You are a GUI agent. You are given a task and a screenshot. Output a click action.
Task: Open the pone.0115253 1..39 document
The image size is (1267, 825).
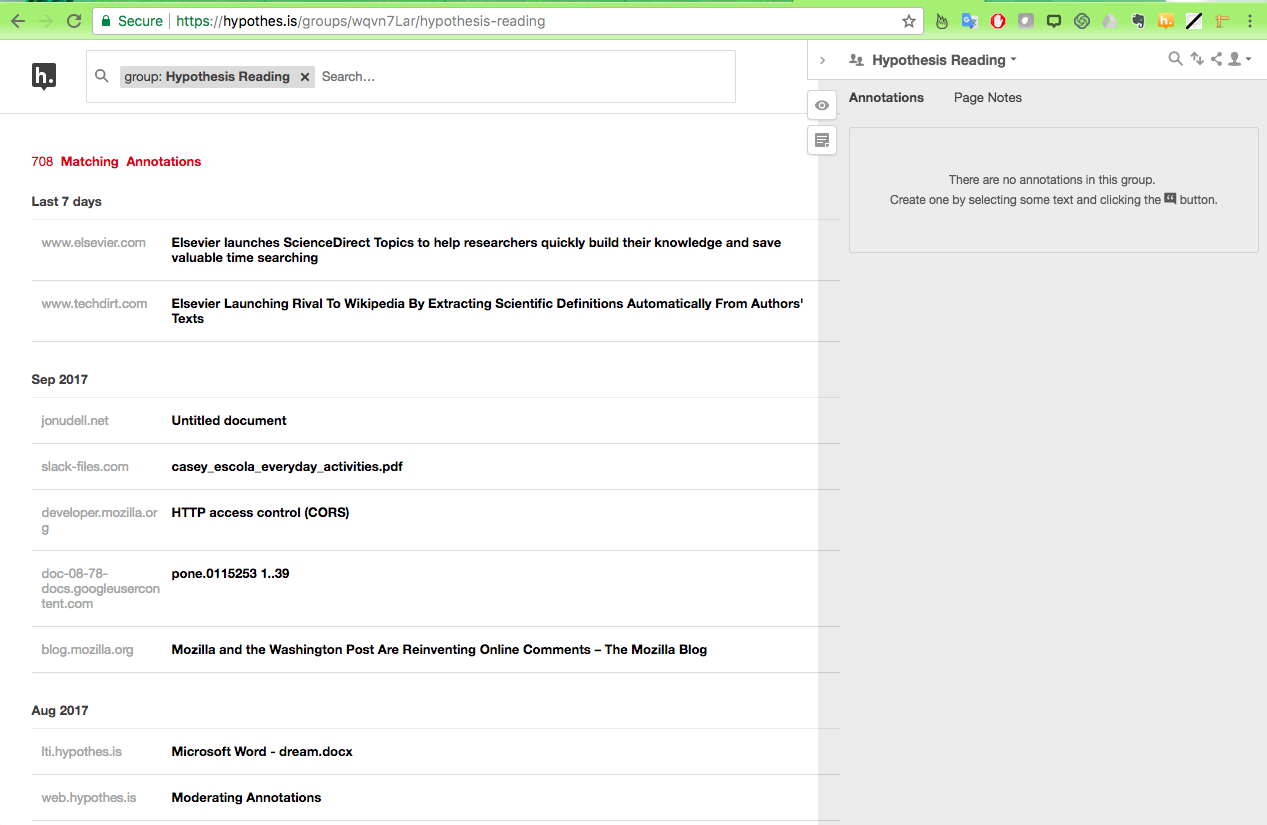coord(230,574)
